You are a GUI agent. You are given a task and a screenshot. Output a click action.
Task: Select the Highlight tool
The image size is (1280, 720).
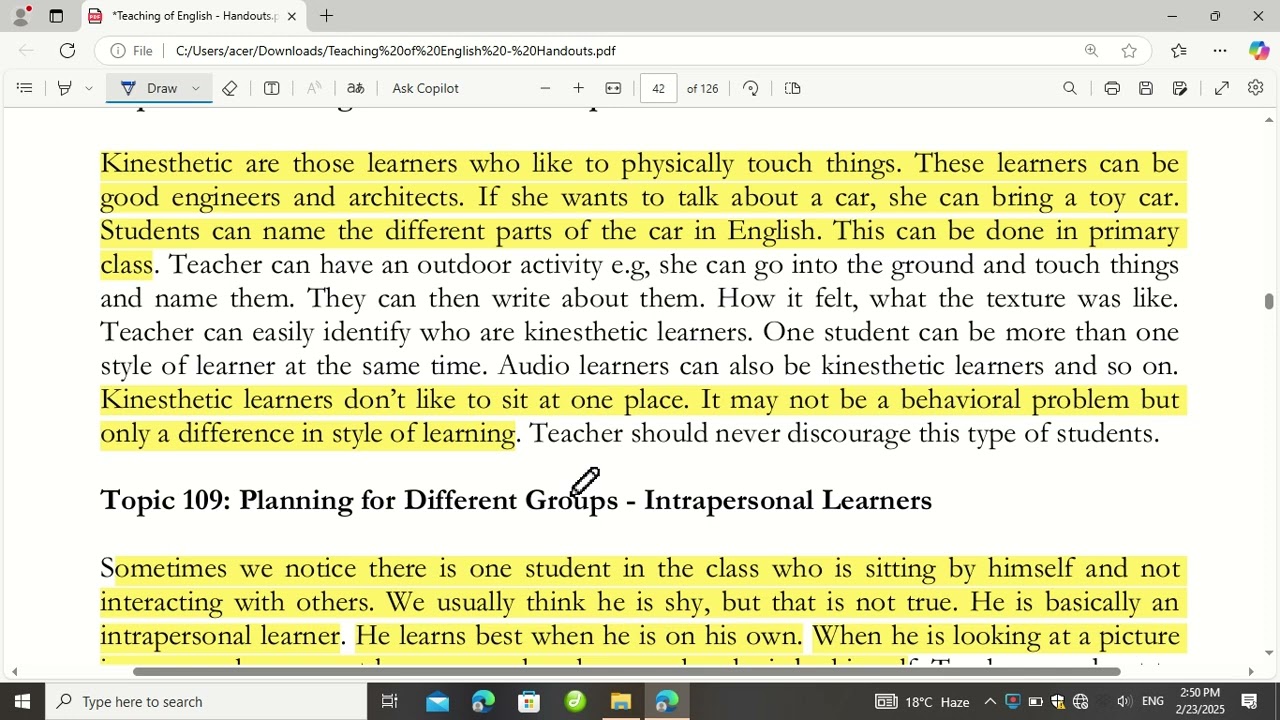64,88
